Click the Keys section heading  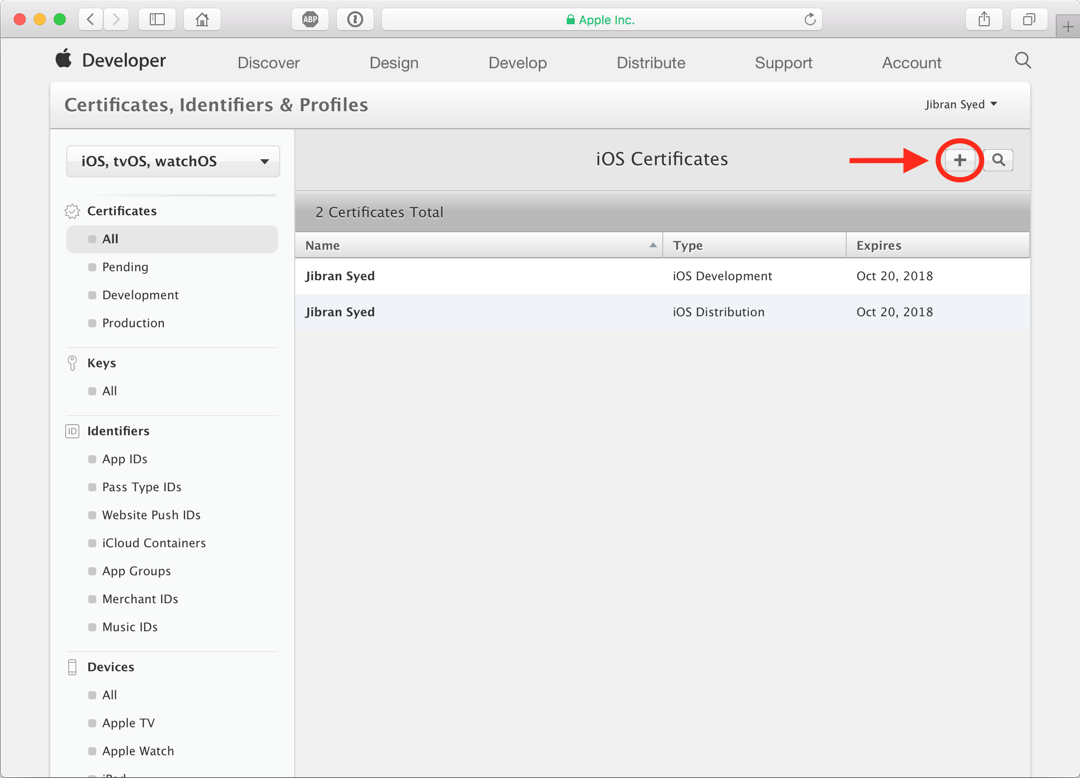coord(101,363)
